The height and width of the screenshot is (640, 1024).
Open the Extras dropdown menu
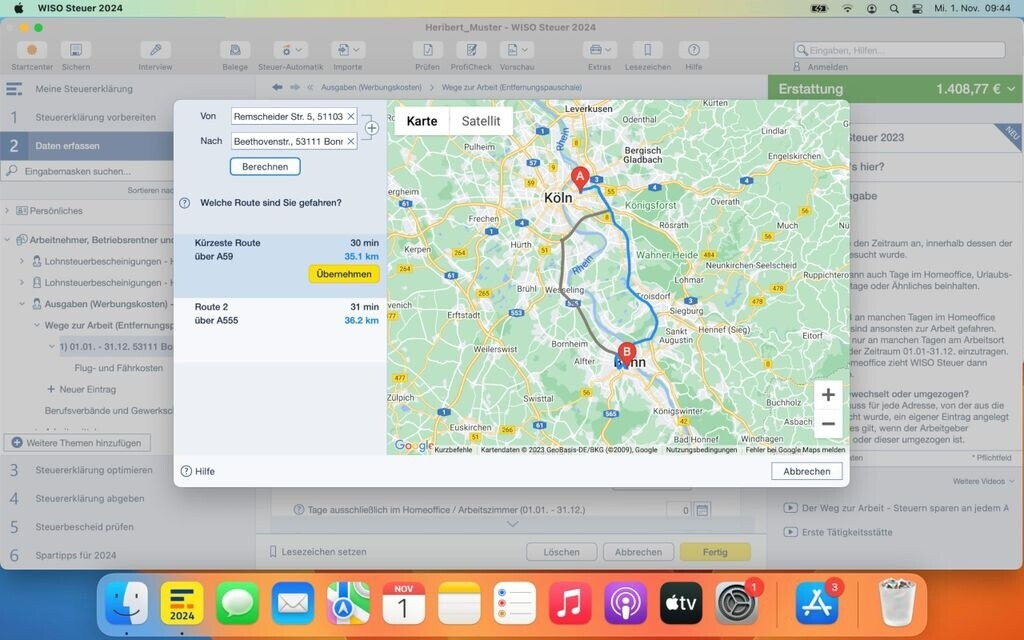[599, 50]
